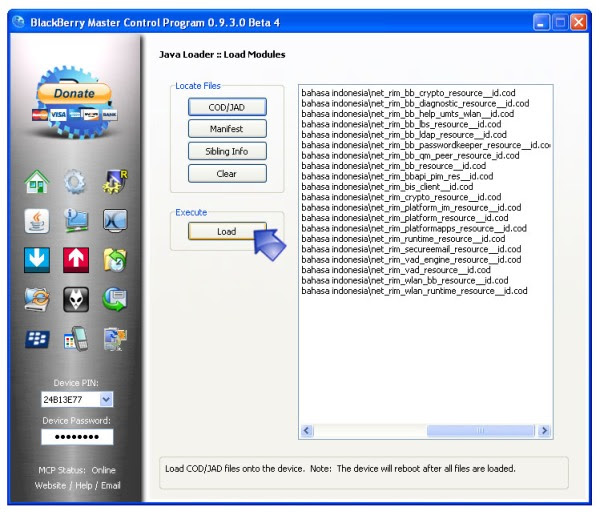Open the gear settings icon
600x515 pixels.
[75, 182]
